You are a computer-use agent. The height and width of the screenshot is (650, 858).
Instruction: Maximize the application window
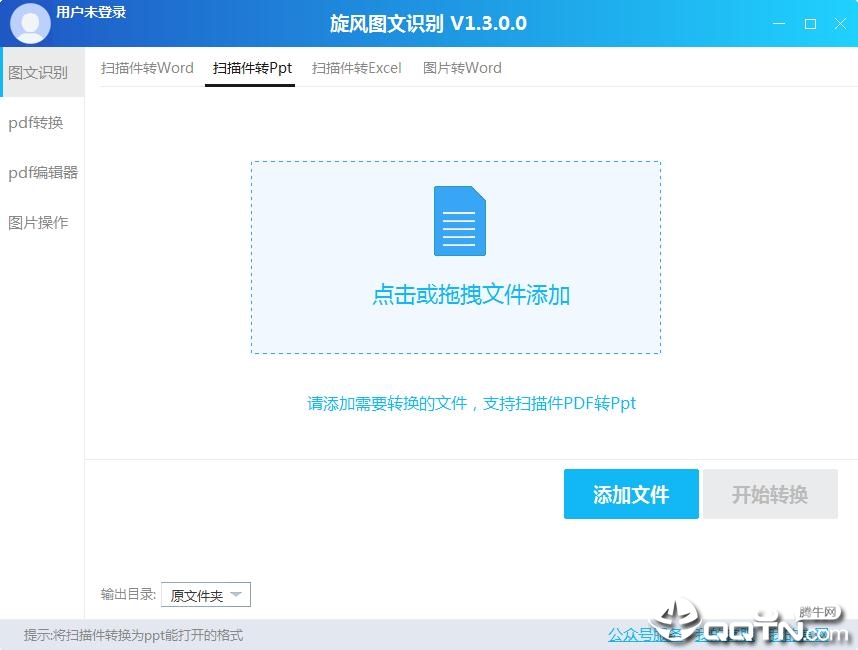pyautogui.click(x=810, y=23)
